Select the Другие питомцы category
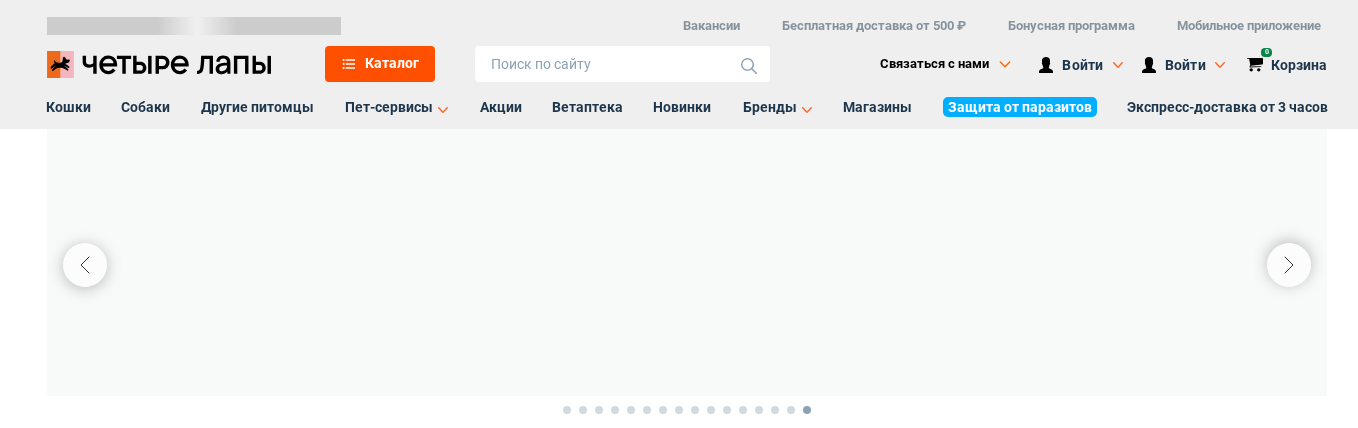Viewport: 1358px width, 428px height. pos(257,107)
